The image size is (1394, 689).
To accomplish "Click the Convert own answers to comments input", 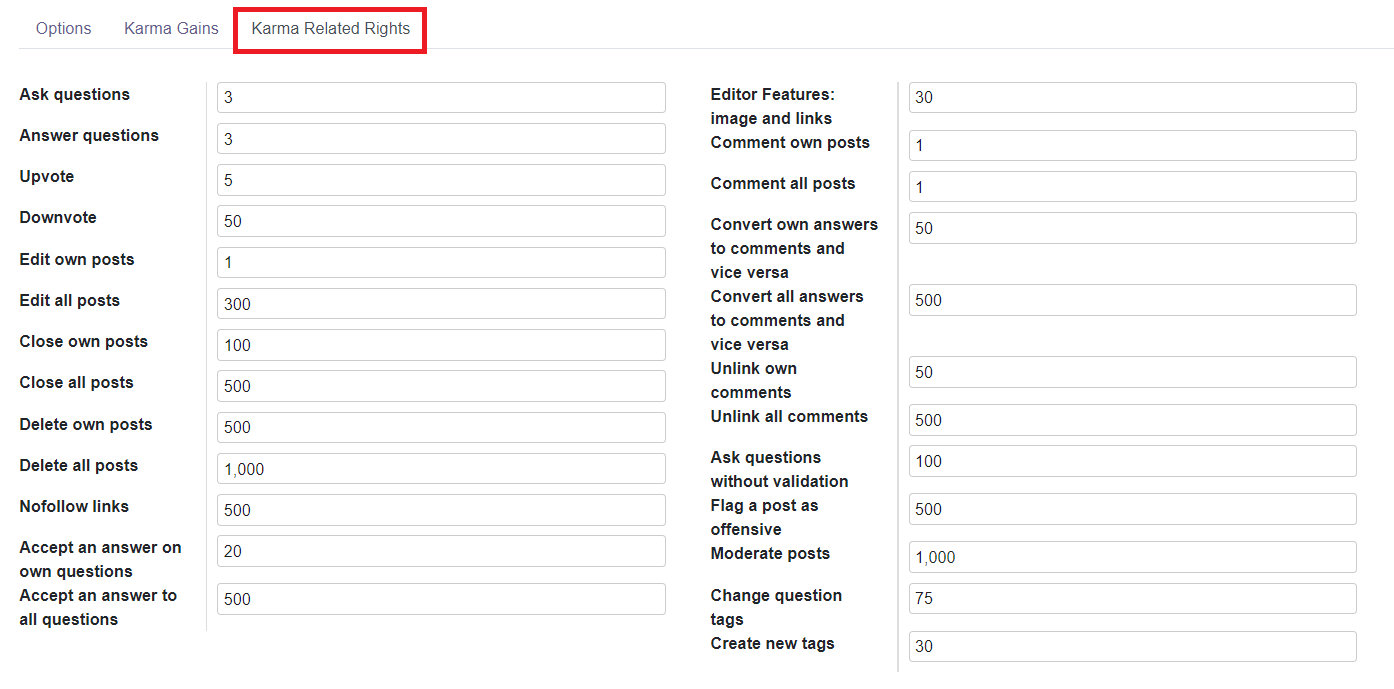I will (1130, 227).
